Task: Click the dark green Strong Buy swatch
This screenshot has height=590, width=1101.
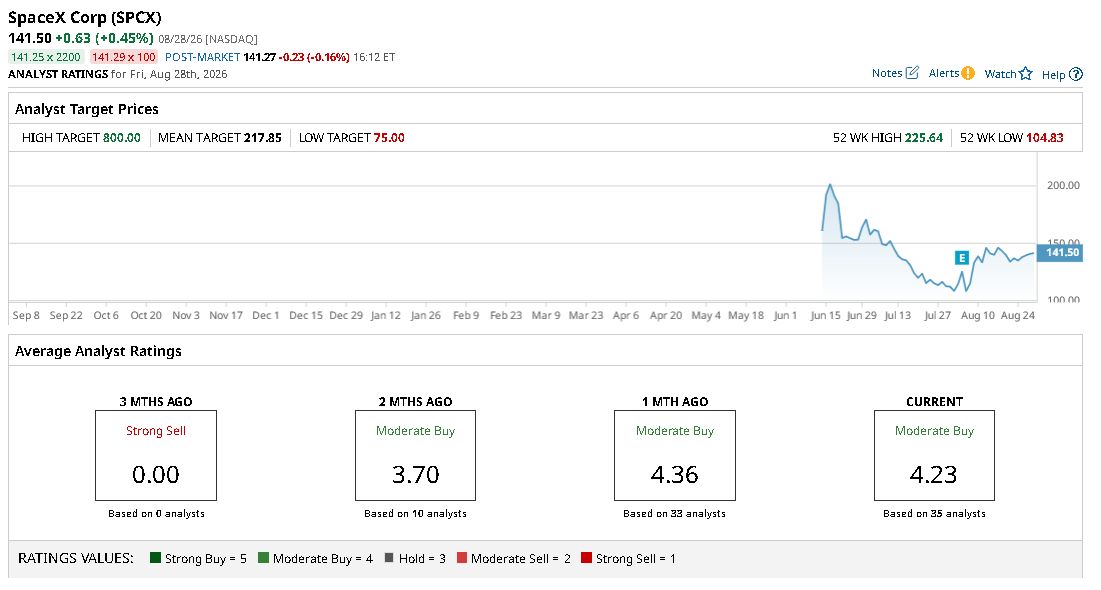Action: click(156, 558)
